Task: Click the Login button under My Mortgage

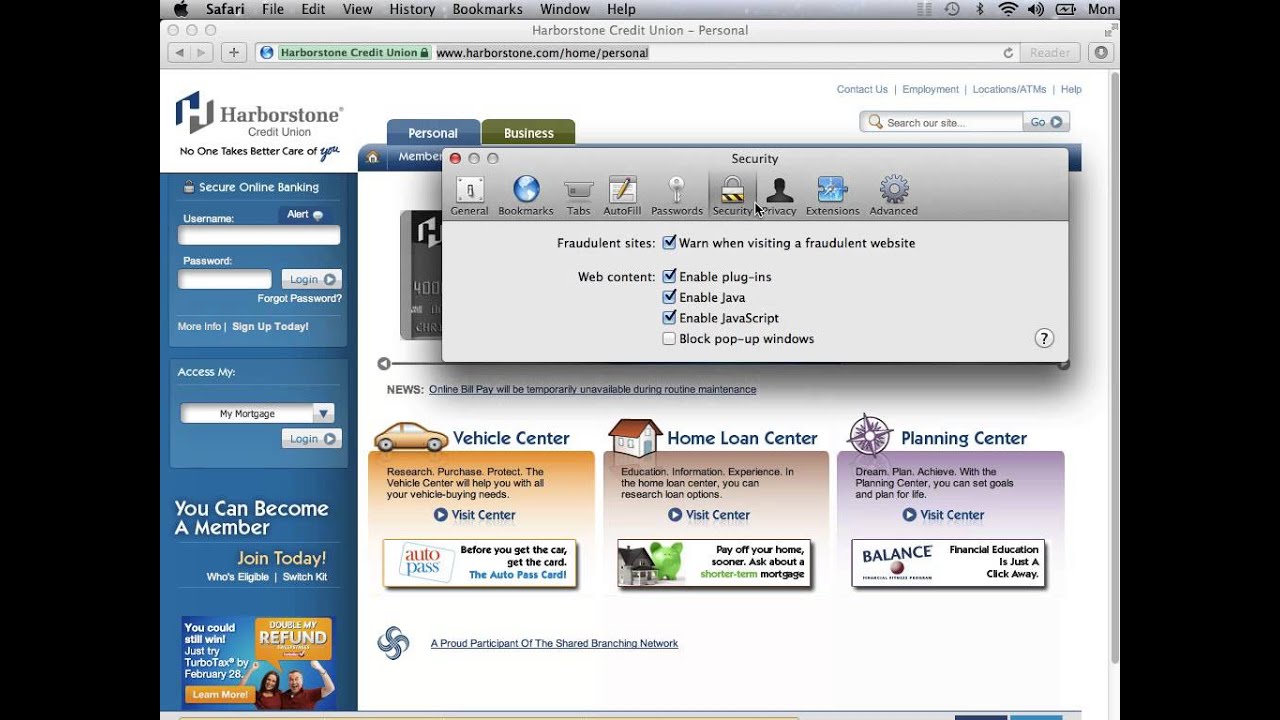Action: coord(311,438)
